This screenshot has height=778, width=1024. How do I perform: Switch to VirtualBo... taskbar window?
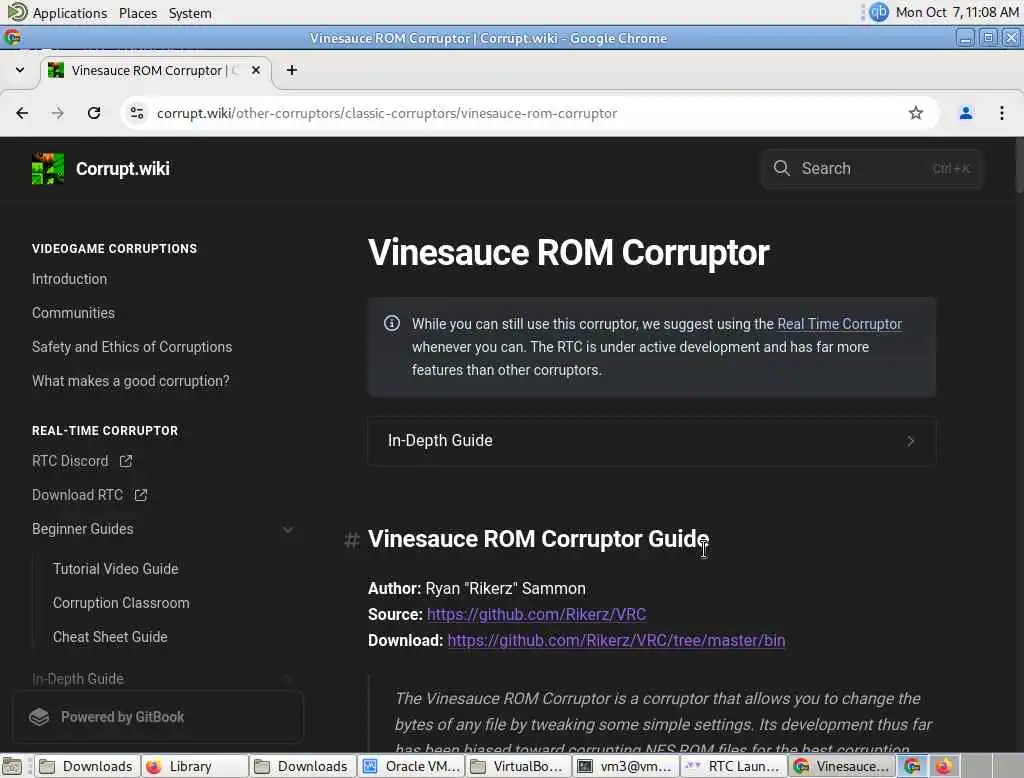pos(519,766)
